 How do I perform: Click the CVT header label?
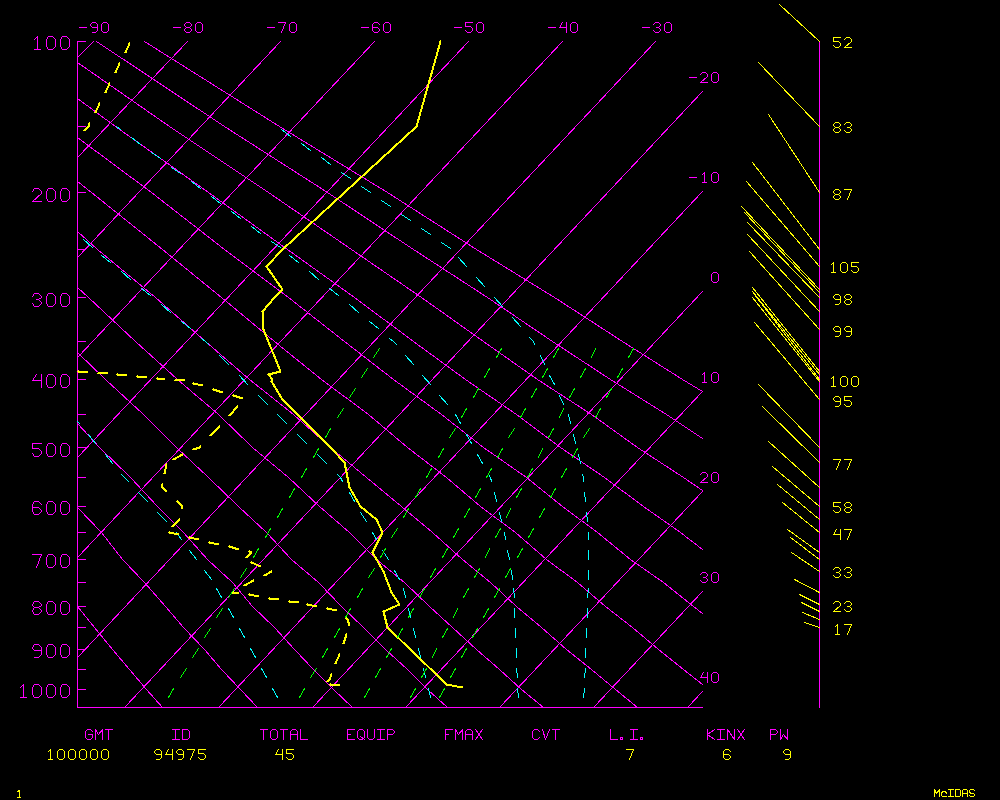[546, 735]
